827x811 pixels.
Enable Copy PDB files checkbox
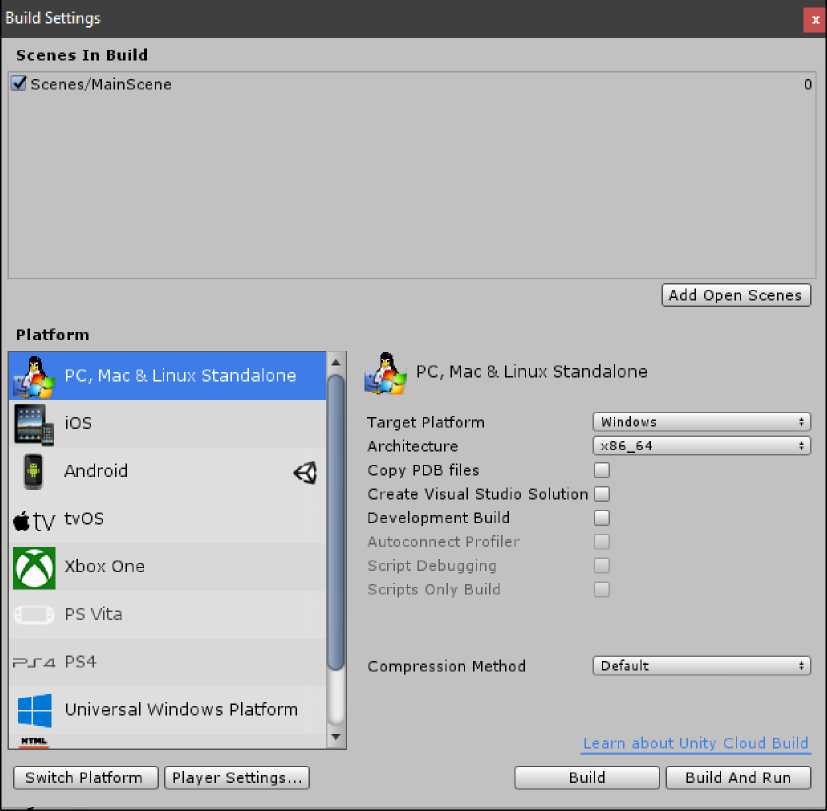(602, 470)
